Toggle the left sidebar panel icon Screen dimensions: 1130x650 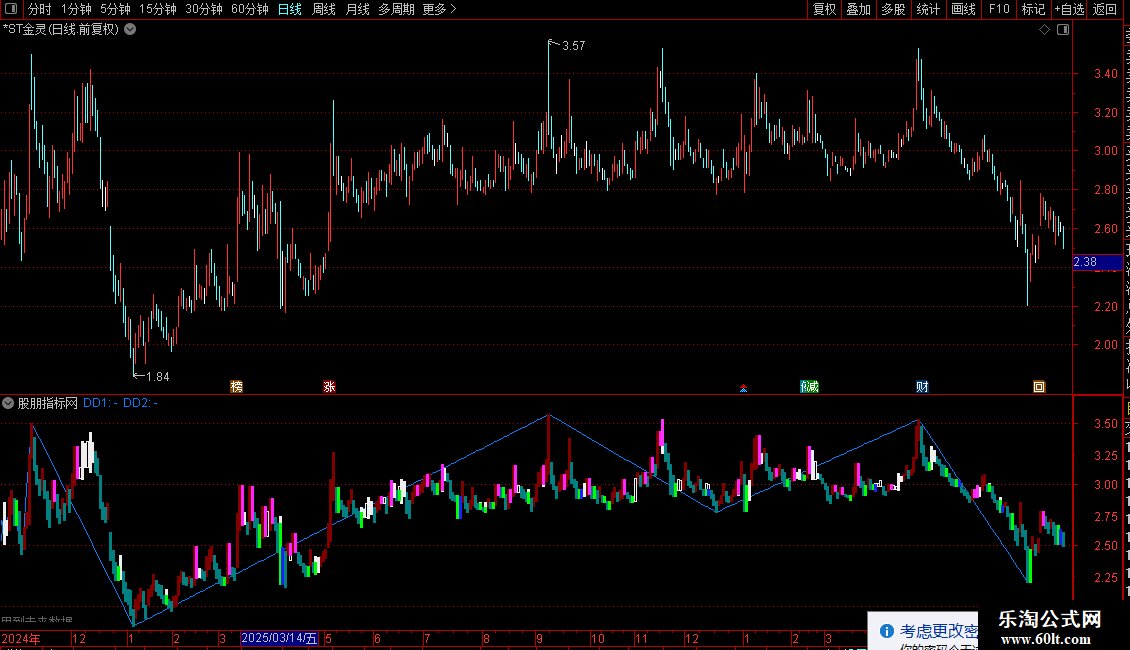pyautogui.click(x=11, y=9)
